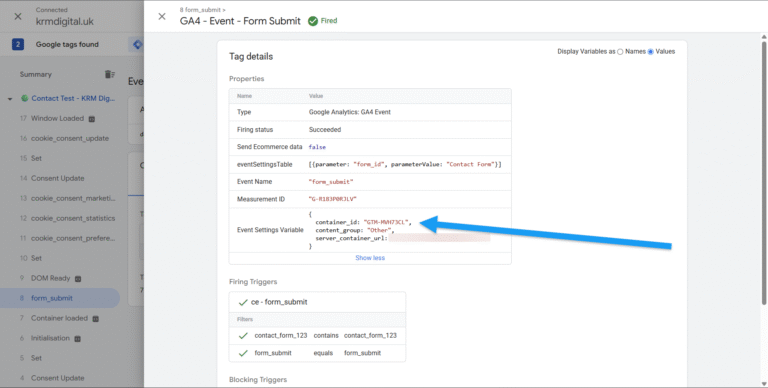Collapse the Contact Test page tree arrow
Viewport: 768px width, 388px height.
click(x=10, y=98)
